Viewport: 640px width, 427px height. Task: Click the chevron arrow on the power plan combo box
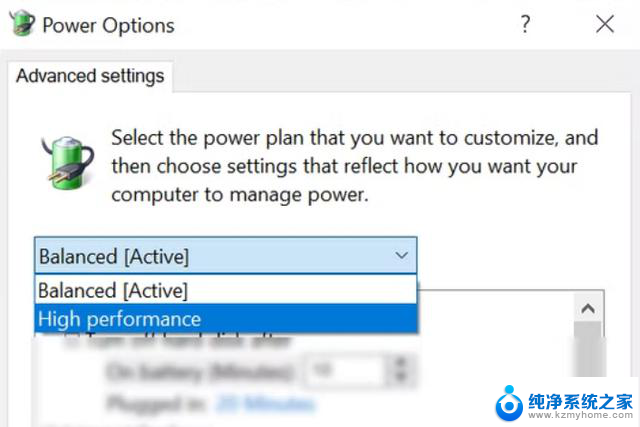[x=402, y=256]
